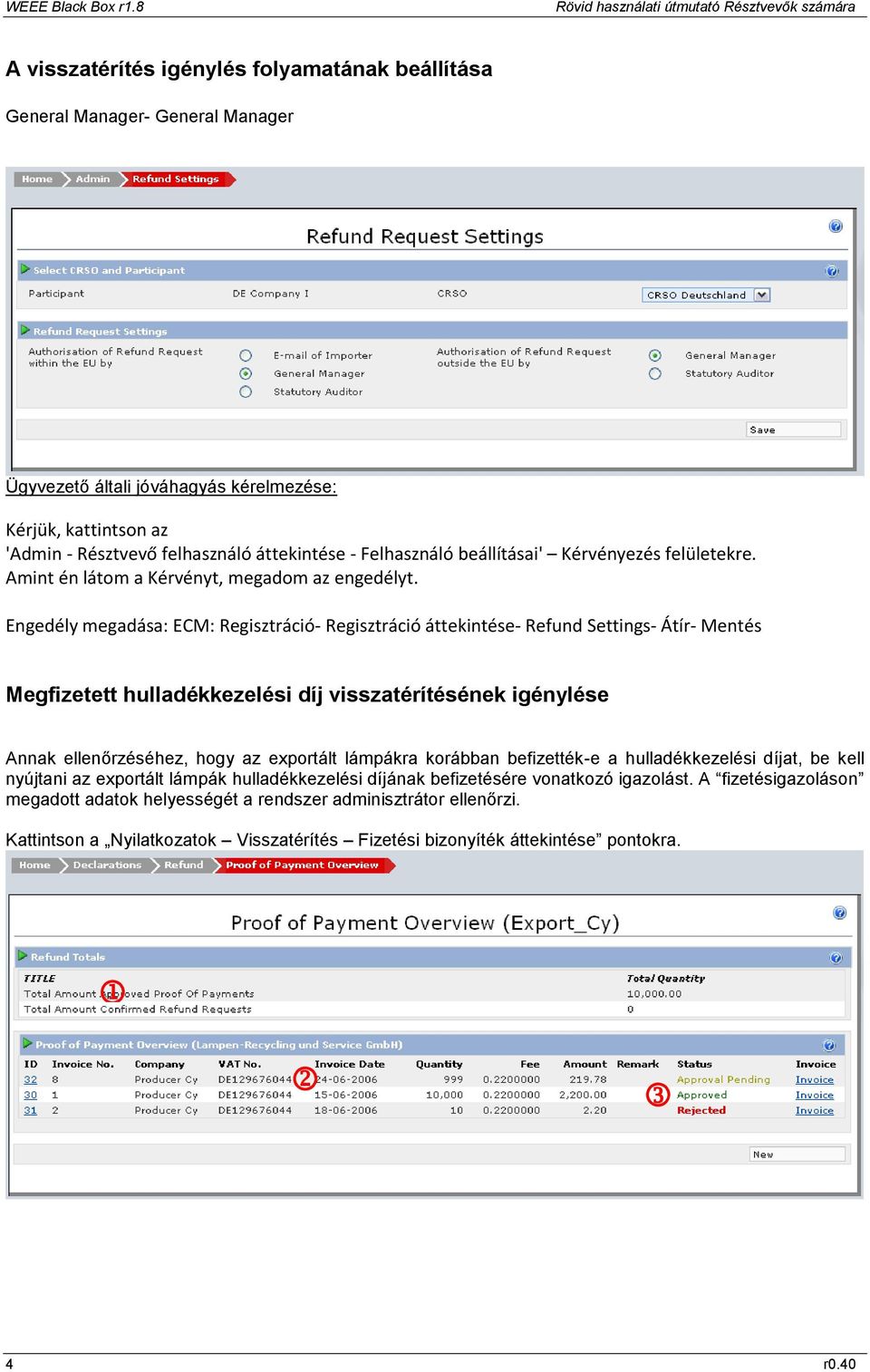Click DE Company I participant value
The width and height of the screenshot is (870, 1372).
point(270,294)
